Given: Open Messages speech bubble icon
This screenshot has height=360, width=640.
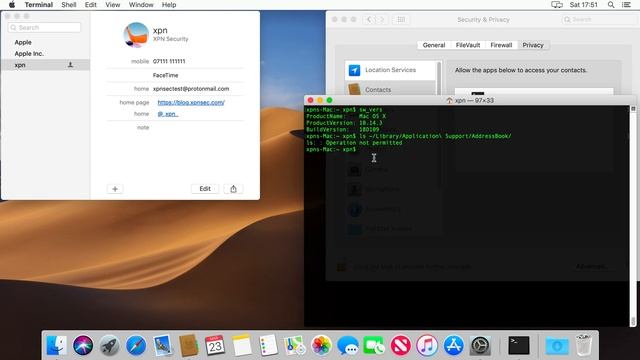Looking at the screenshot, I should coord(348,346).
